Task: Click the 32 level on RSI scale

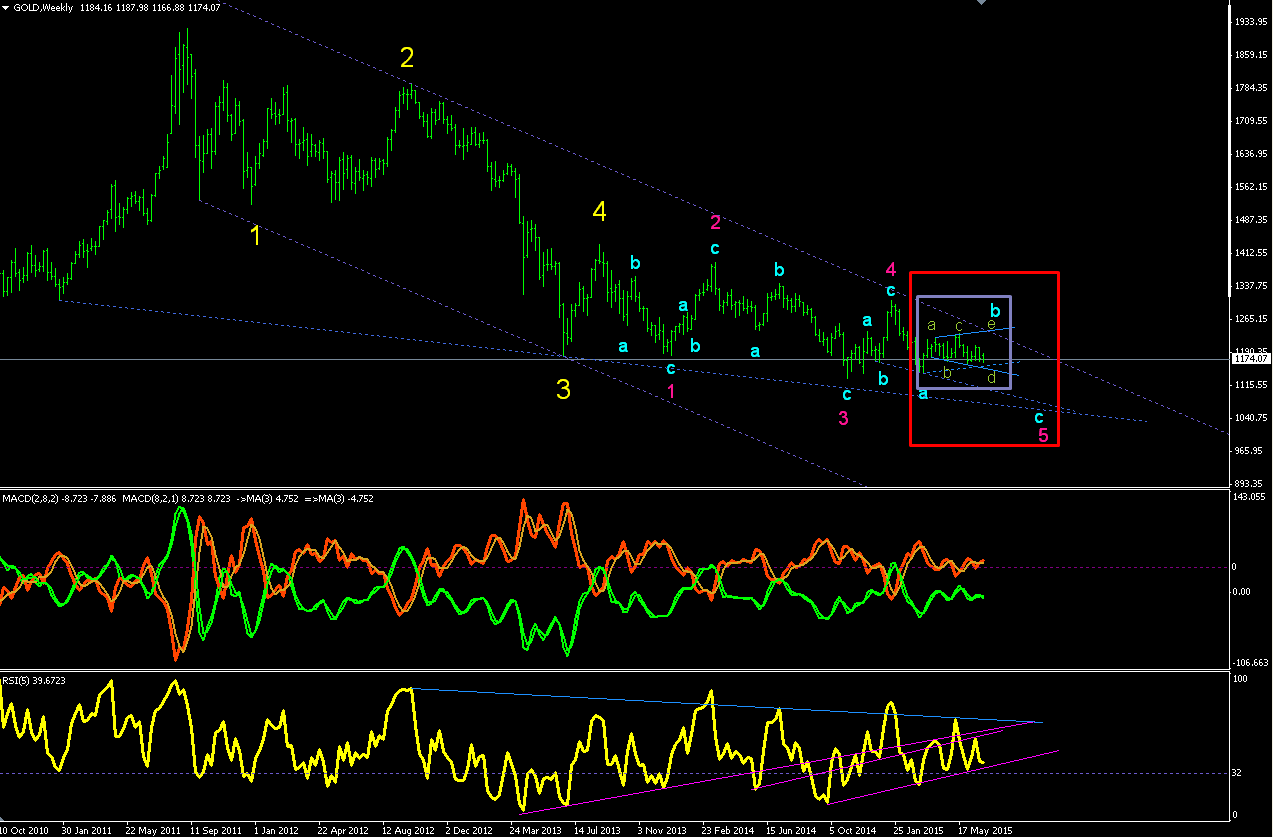Action: click(x=1239, y=773)
